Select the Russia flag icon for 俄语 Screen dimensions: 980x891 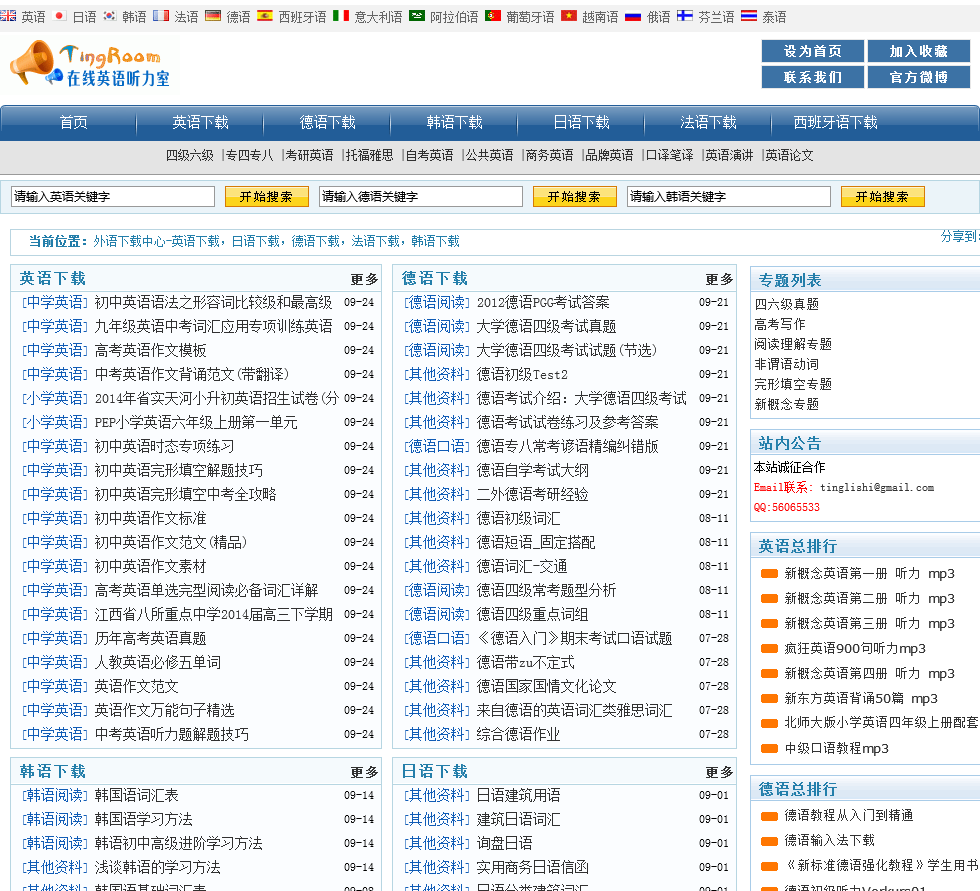click(x=633, y=16)
